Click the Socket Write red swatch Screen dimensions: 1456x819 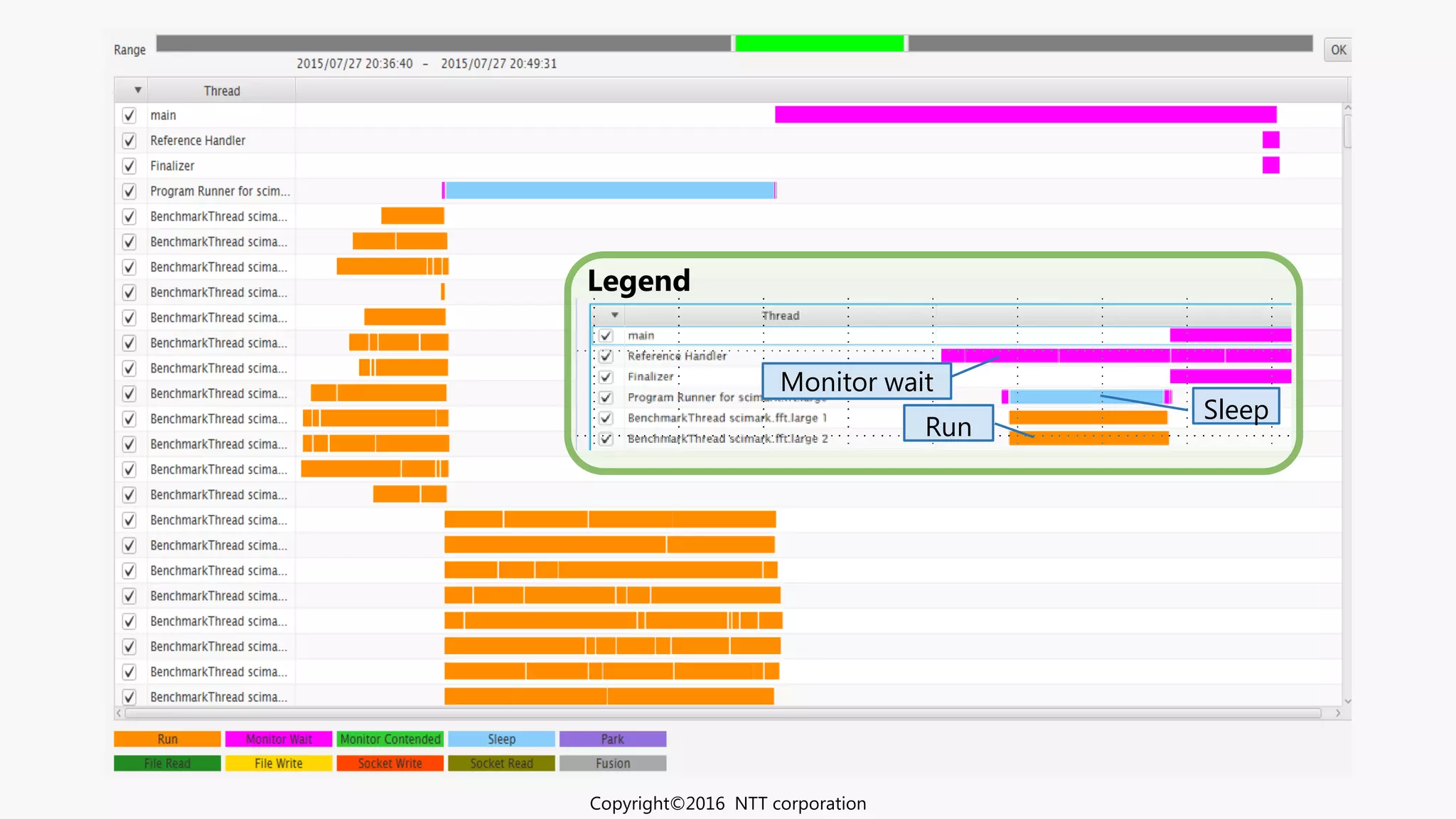coord(390,764)
